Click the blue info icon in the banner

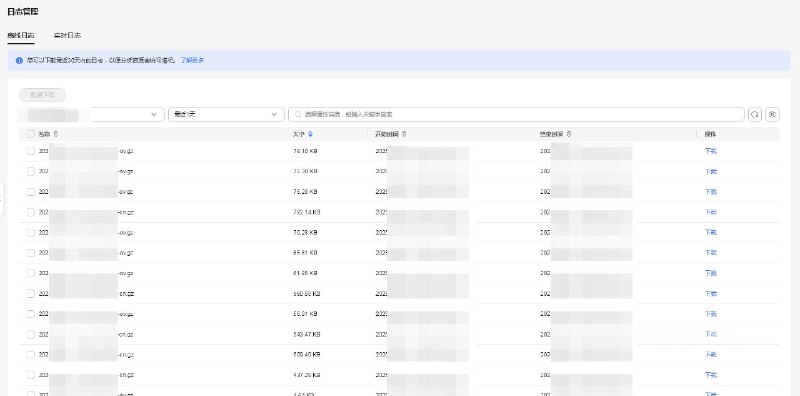(x=19, y=60)
